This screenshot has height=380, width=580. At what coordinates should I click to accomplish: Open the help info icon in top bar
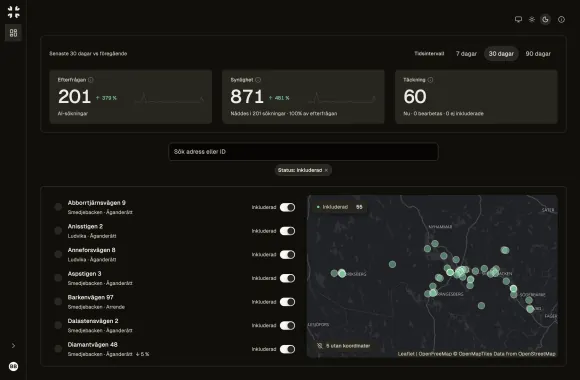coord(561,19)
